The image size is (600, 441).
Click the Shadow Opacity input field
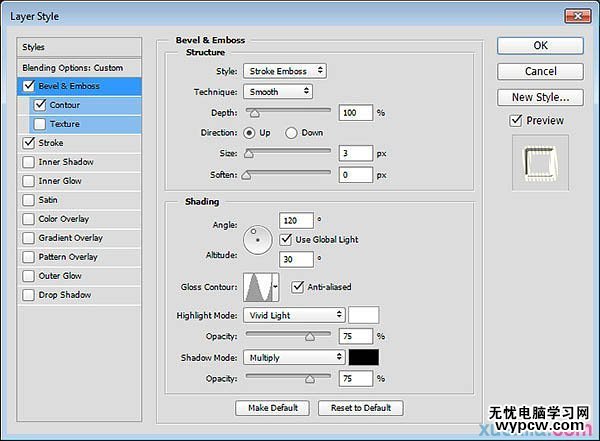(355, 379)
